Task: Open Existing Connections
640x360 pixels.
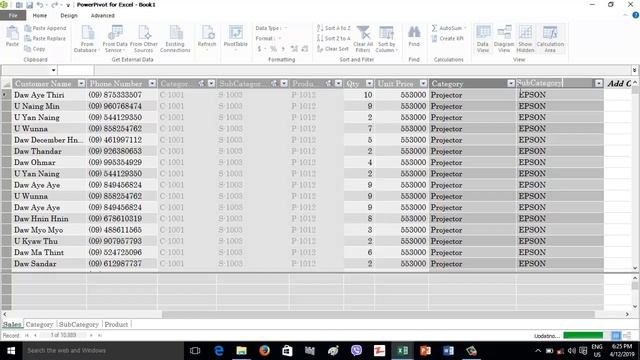Action: [175, 39]
